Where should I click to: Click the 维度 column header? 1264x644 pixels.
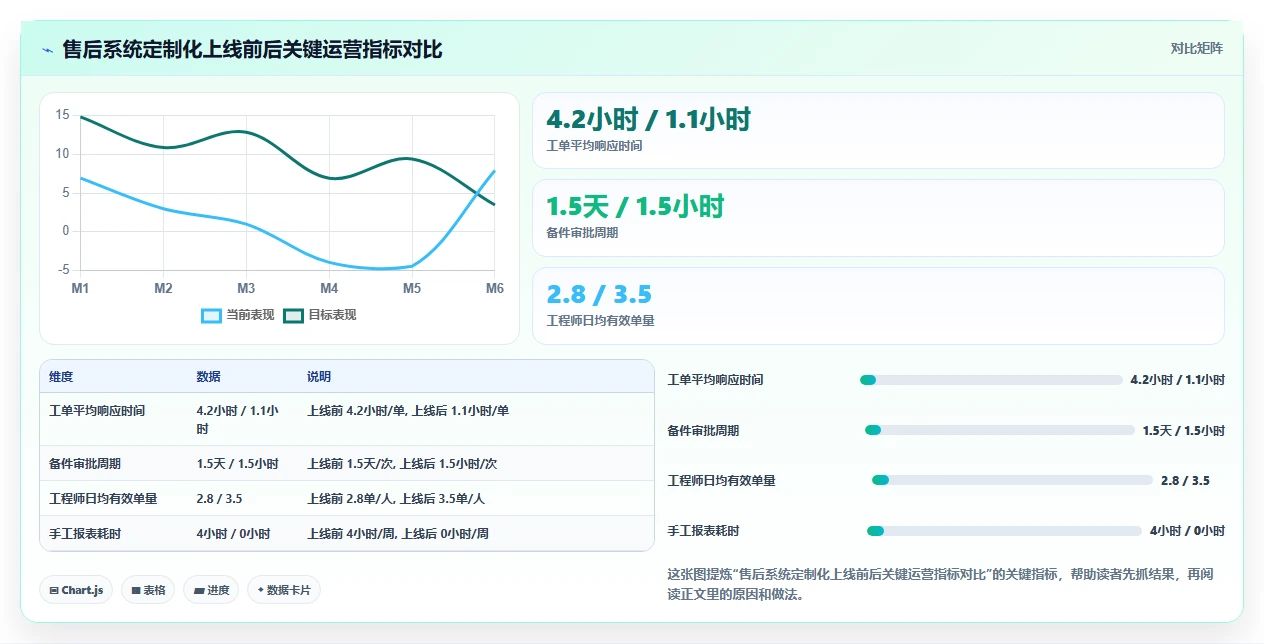61,377
